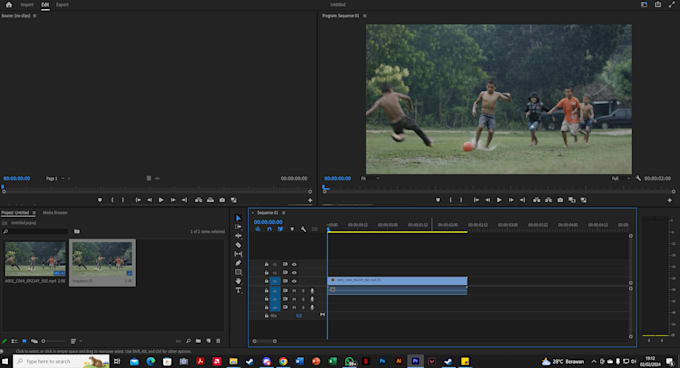Add a marker in the timeline header

(292, 229)
